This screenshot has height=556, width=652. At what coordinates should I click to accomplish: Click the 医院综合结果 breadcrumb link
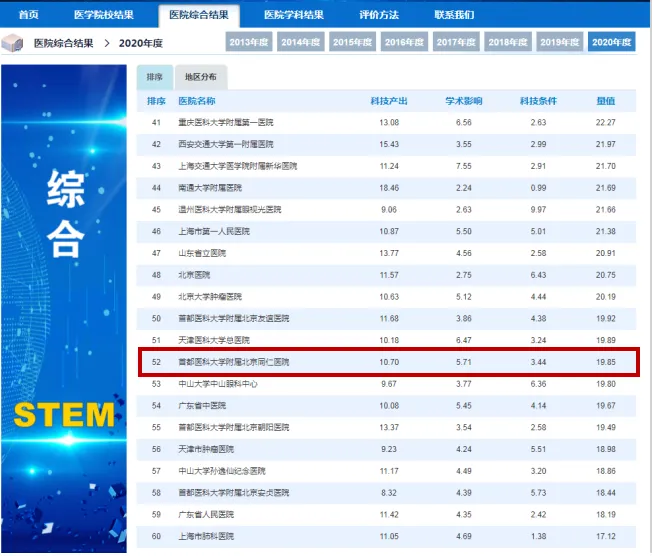pyautogui.click(x=64, y=43)
